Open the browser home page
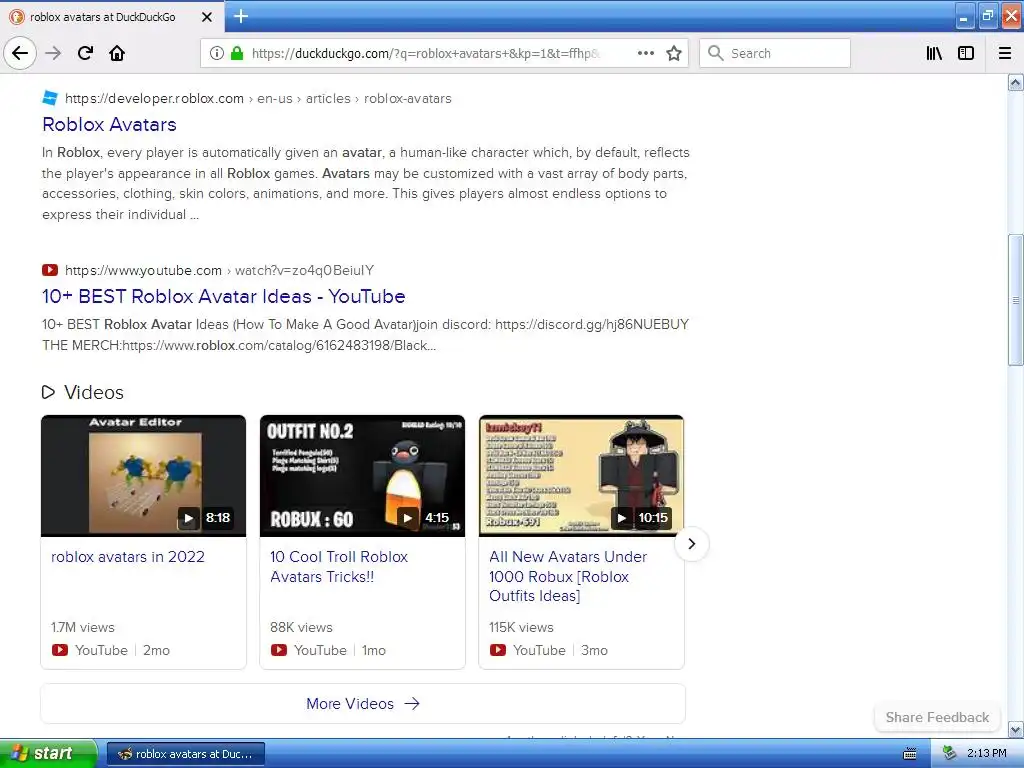The image size is (1024, 768). coord(117,53)
